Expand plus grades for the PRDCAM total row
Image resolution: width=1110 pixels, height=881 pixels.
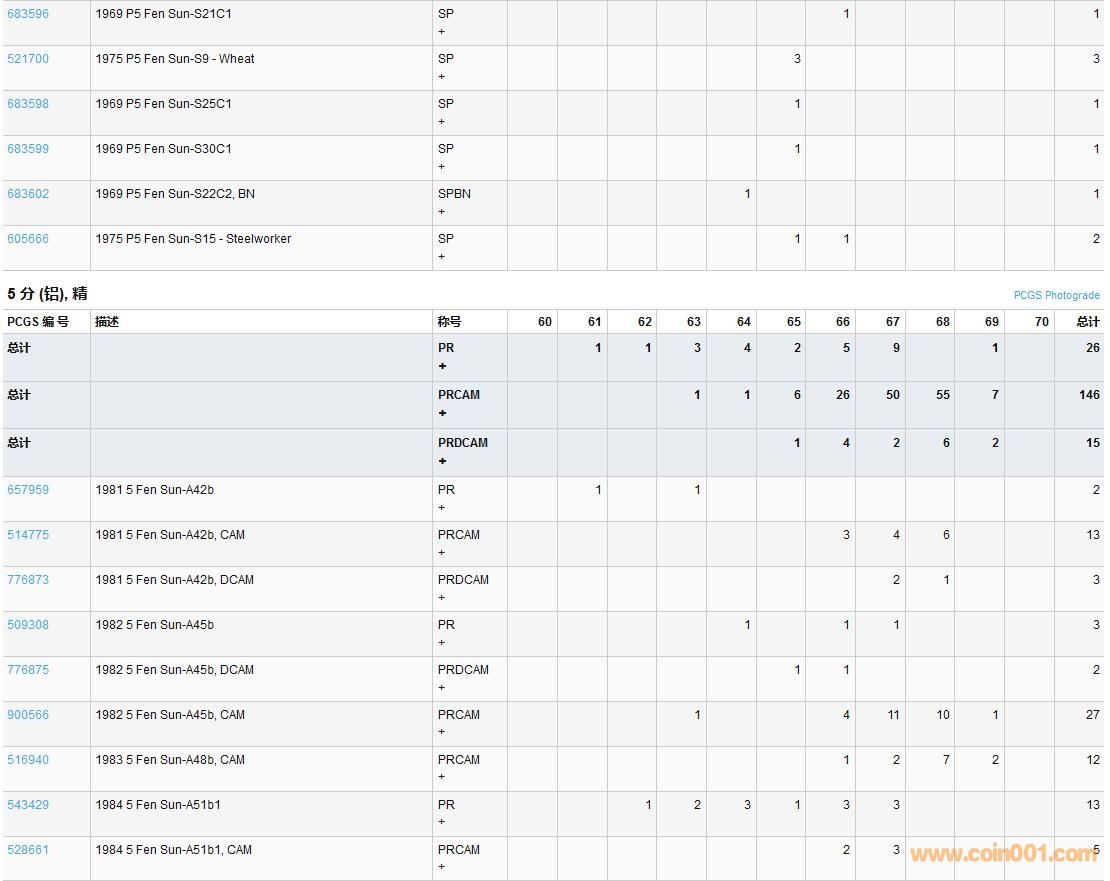(442, 461)
